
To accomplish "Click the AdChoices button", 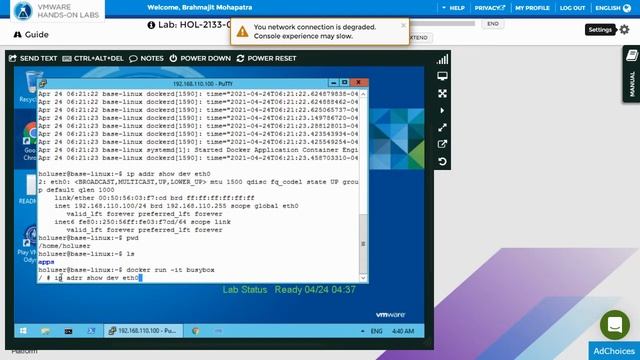I will [614, 351].
